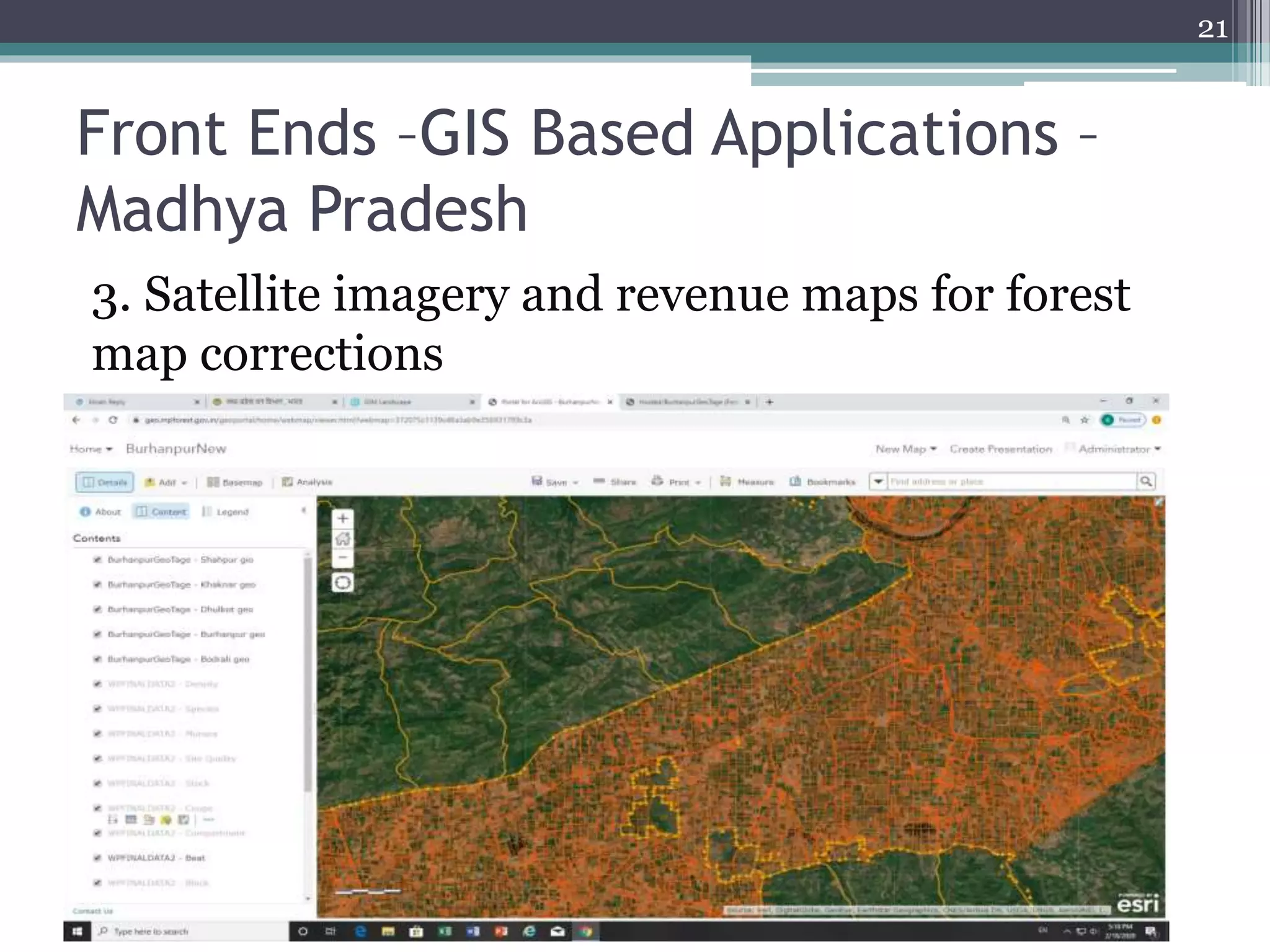This screenshot has height=952, width=1270.
Task: Switch to the Legend tab
Action: (226, 511)
